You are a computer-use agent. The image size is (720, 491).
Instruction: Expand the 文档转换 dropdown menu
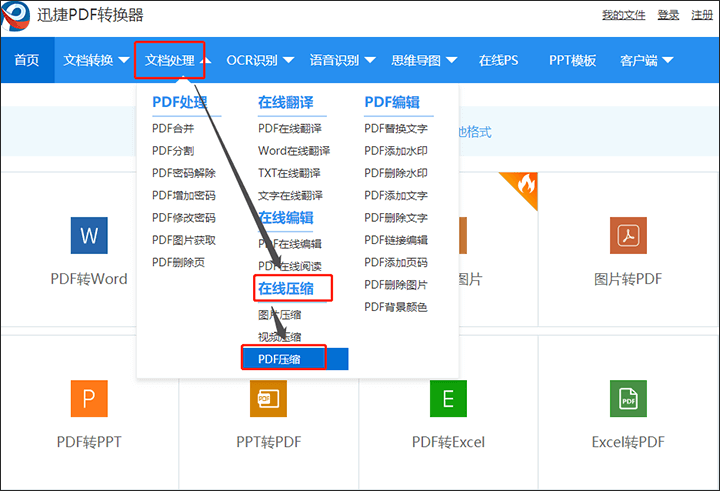(96, 61)
